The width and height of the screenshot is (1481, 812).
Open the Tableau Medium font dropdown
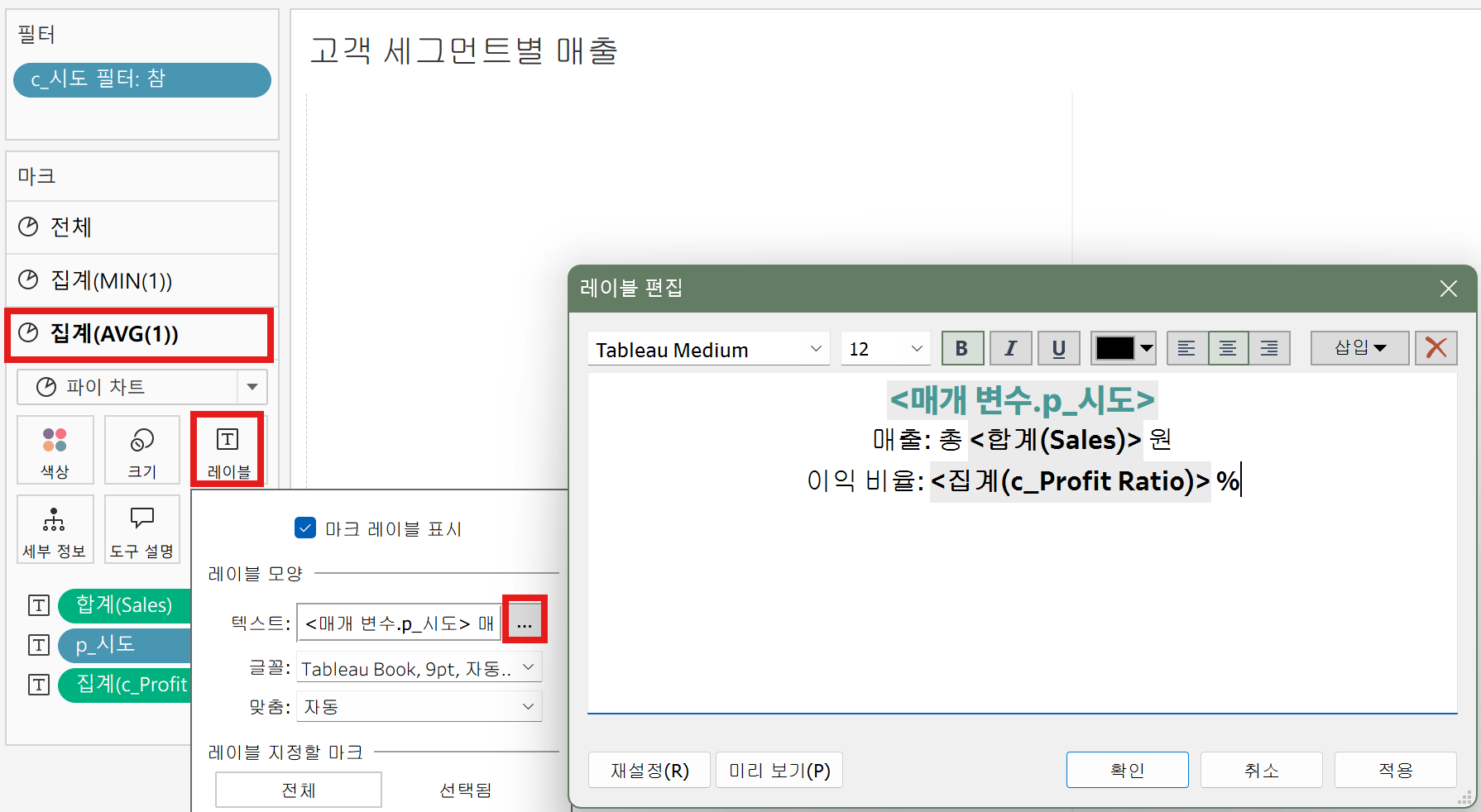point(708,349)
